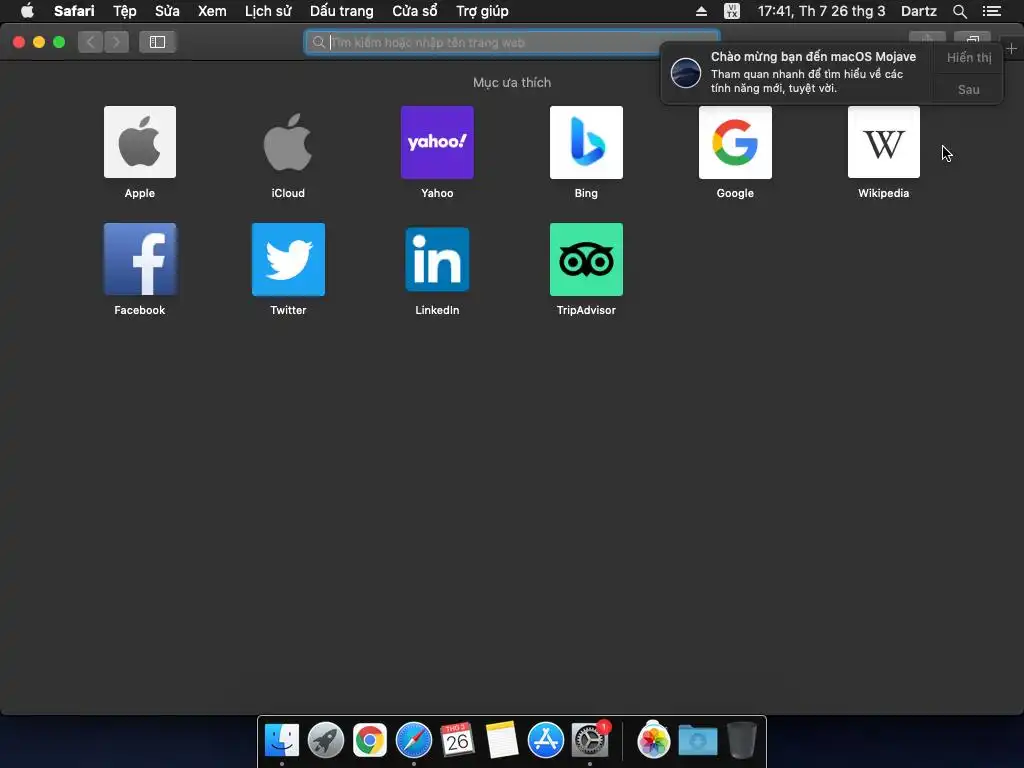
Task: Open the Safari menu
Action: click(74, 11)
